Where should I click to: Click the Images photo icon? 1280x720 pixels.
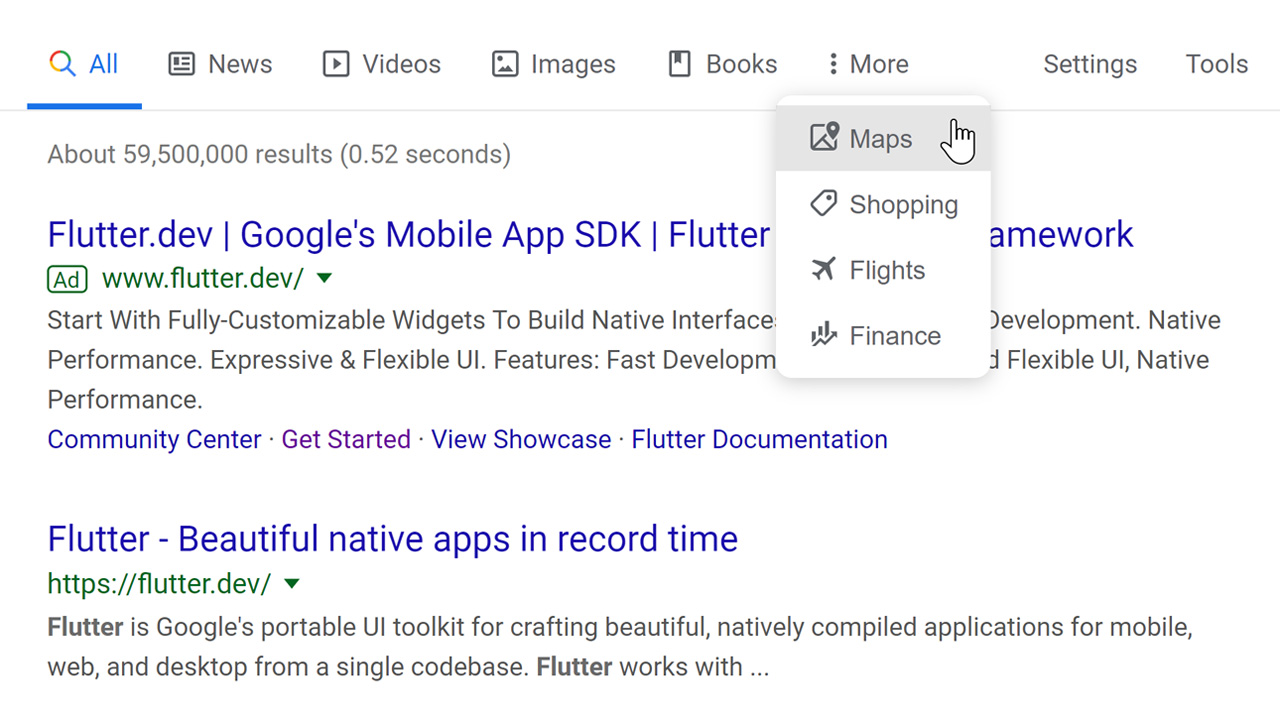pyautogui.click(x=504, y=63)
